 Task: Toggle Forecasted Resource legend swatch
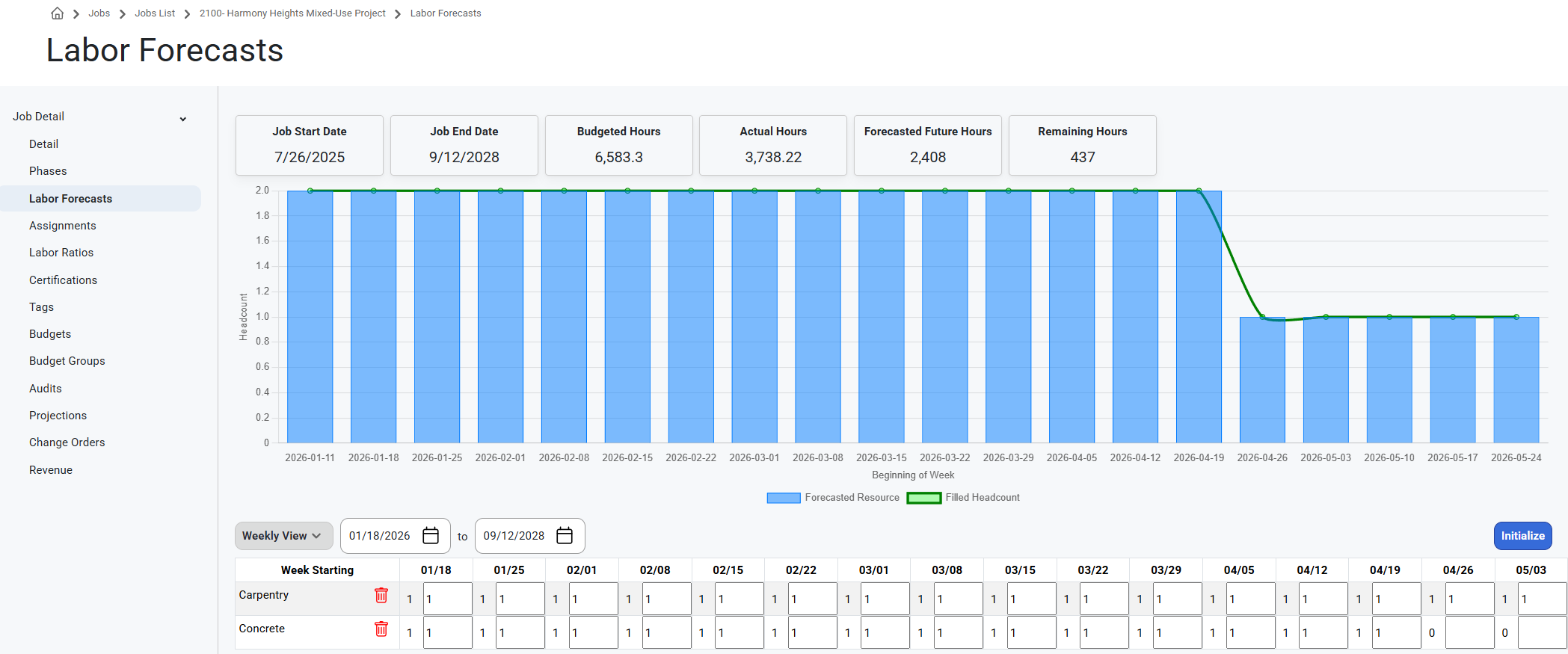[784, 498]
